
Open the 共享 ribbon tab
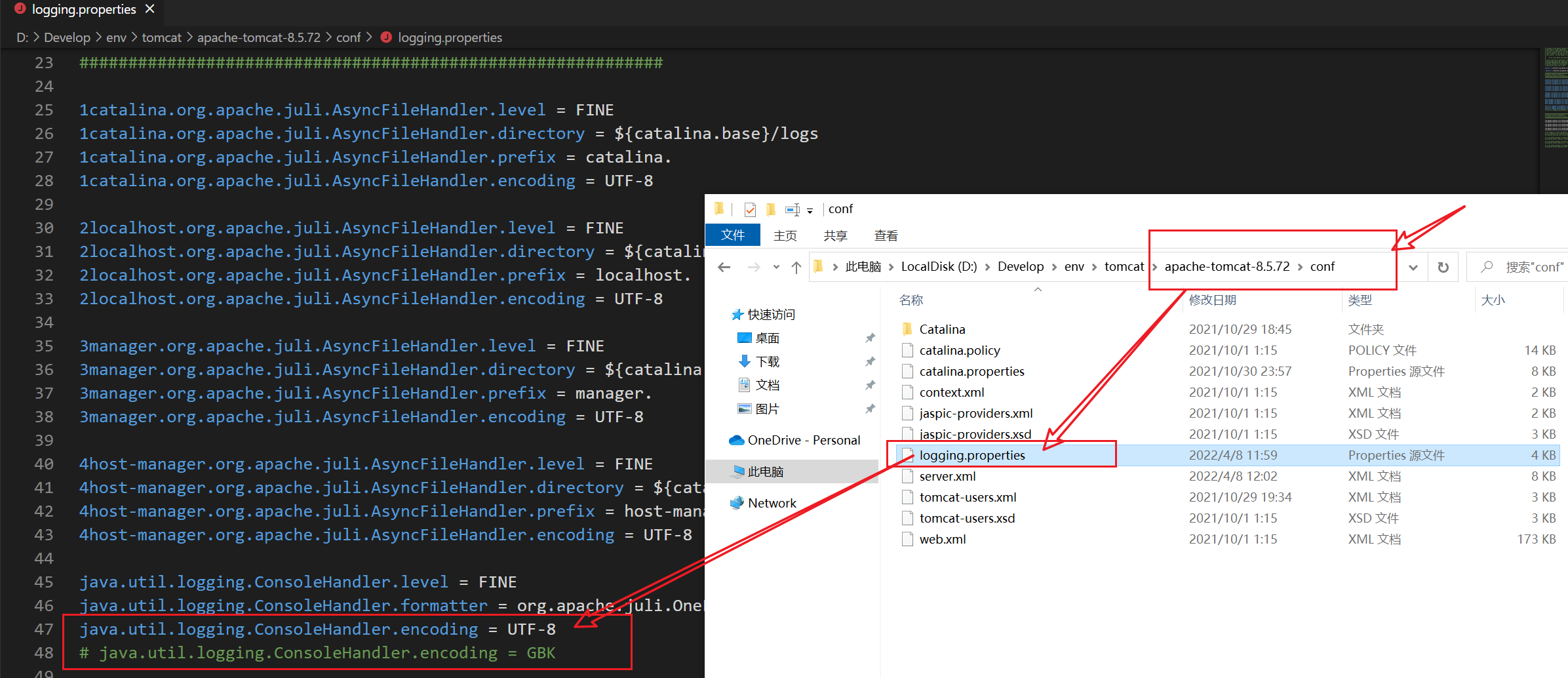[835, 235]
